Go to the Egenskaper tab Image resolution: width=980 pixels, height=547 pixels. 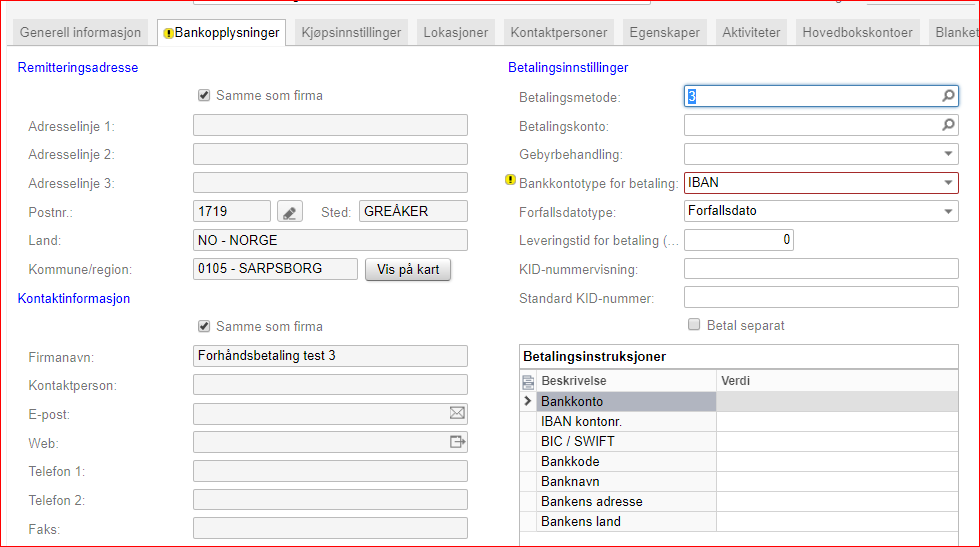[x=664, y=33]
